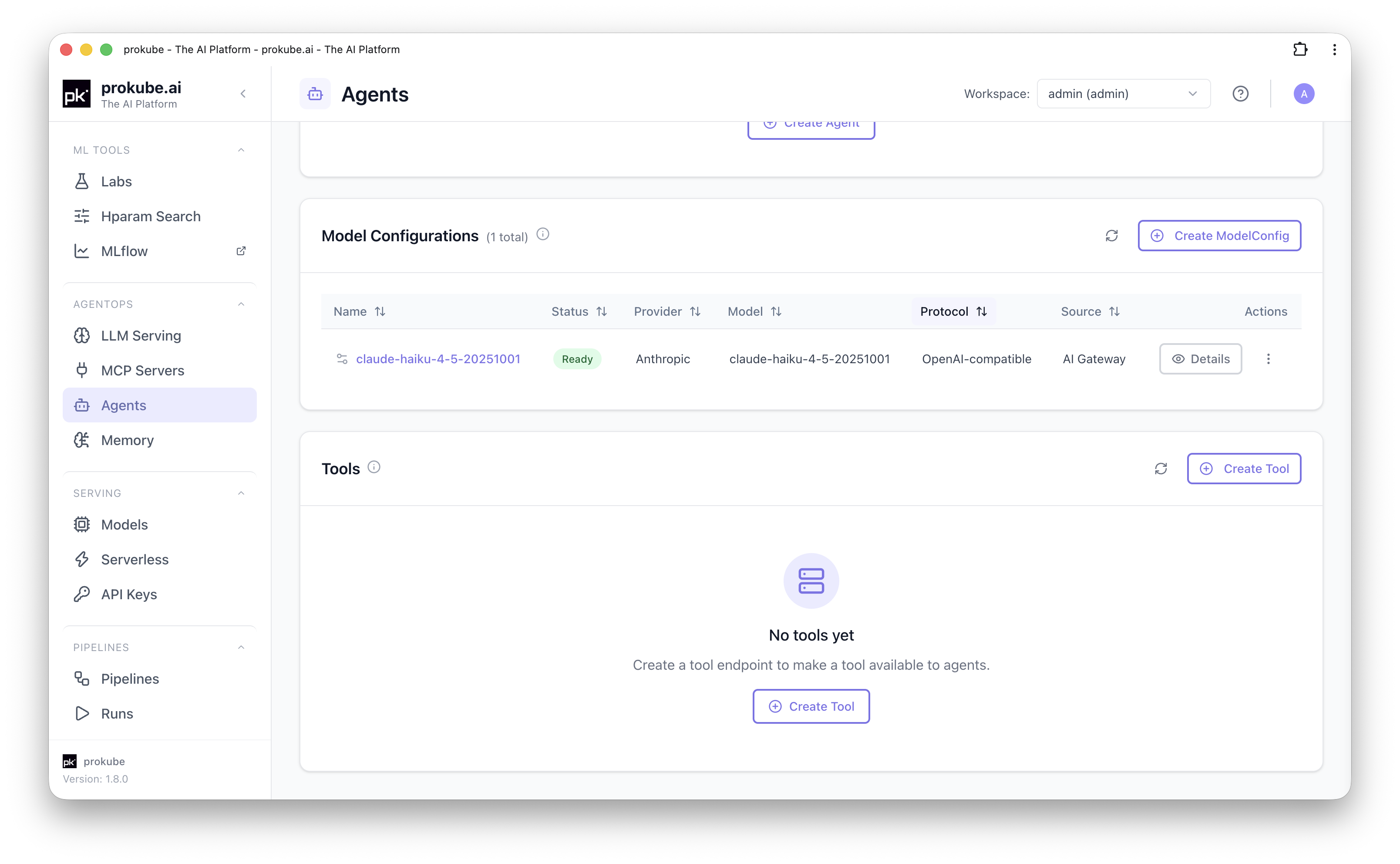Open the Workspace admin dropdown
The height and width of the screenshot is (864, 1400).
tap(1123, 94)
